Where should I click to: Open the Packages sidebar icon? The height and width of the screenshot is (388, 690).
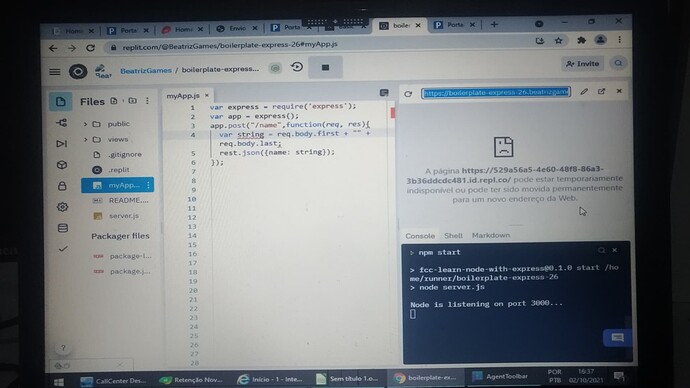(62, 165)
